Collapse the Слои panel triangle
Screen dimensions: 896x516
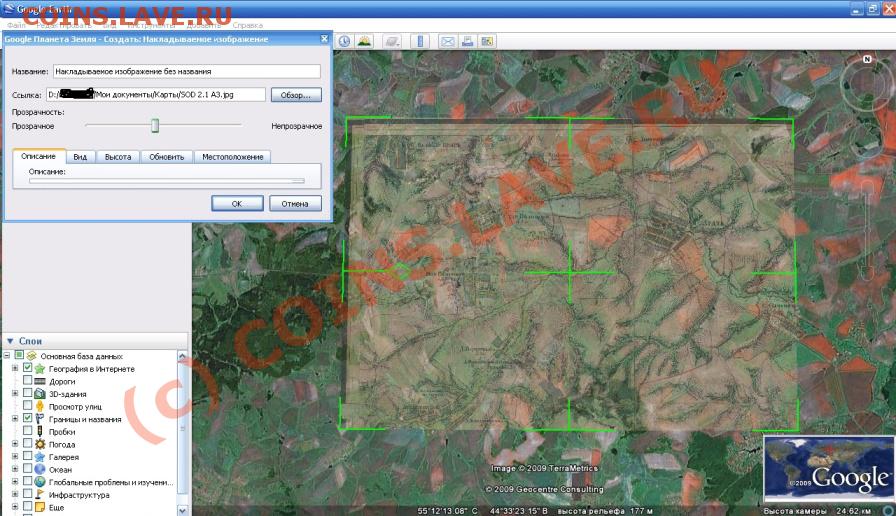tap(10, 341)
